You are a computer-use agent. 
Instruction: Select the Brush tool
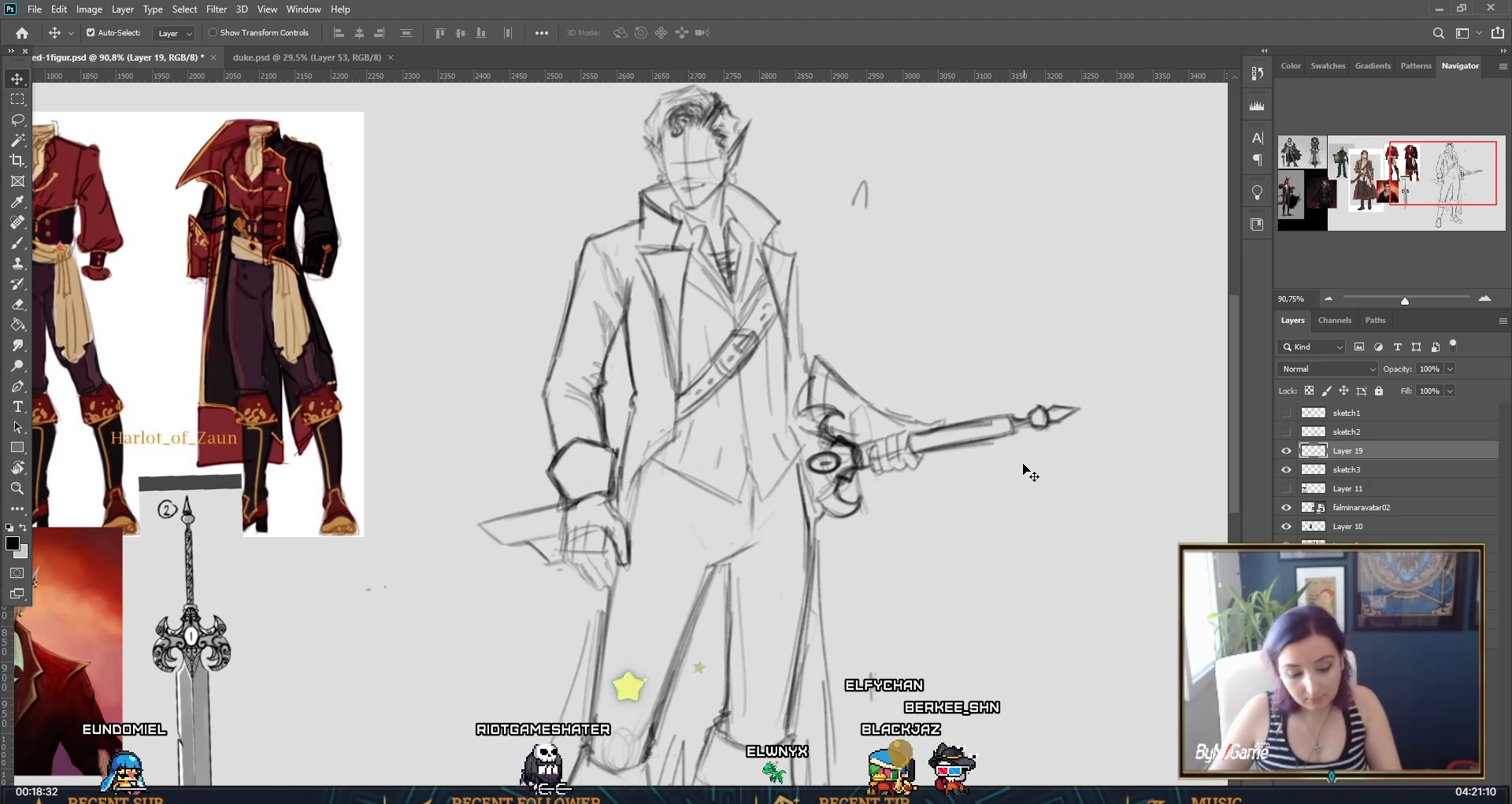click(17, 243)
